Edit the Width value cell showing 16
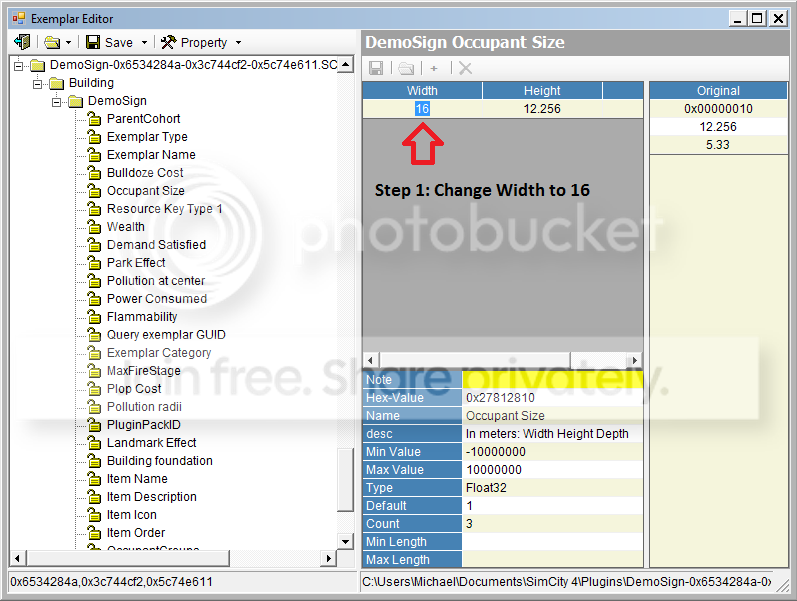Image resolution: width=797 pixels, height=601 pixels. (422, 109)
